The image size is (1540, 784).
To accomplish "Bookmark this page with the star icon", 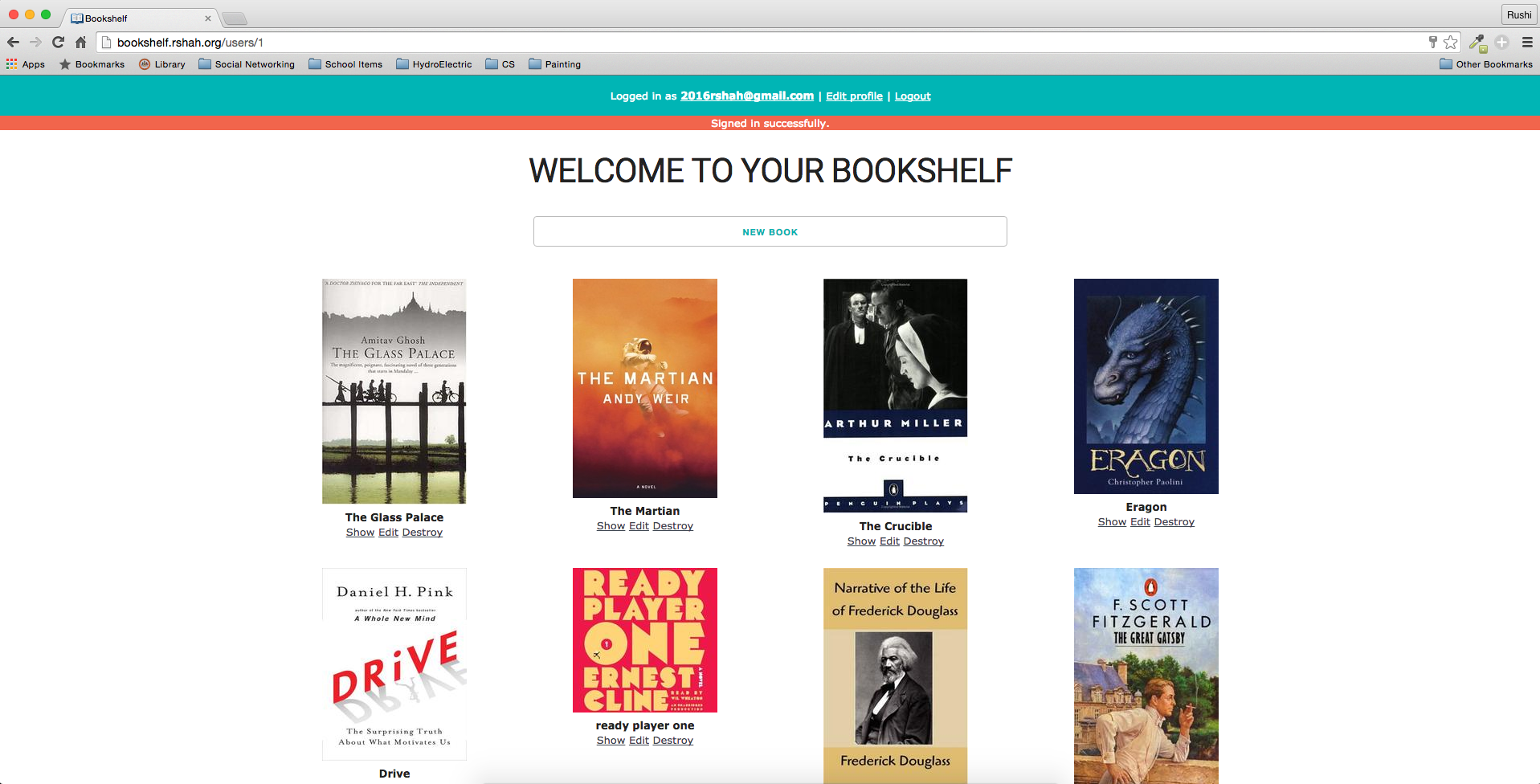I will point(1450,43).
